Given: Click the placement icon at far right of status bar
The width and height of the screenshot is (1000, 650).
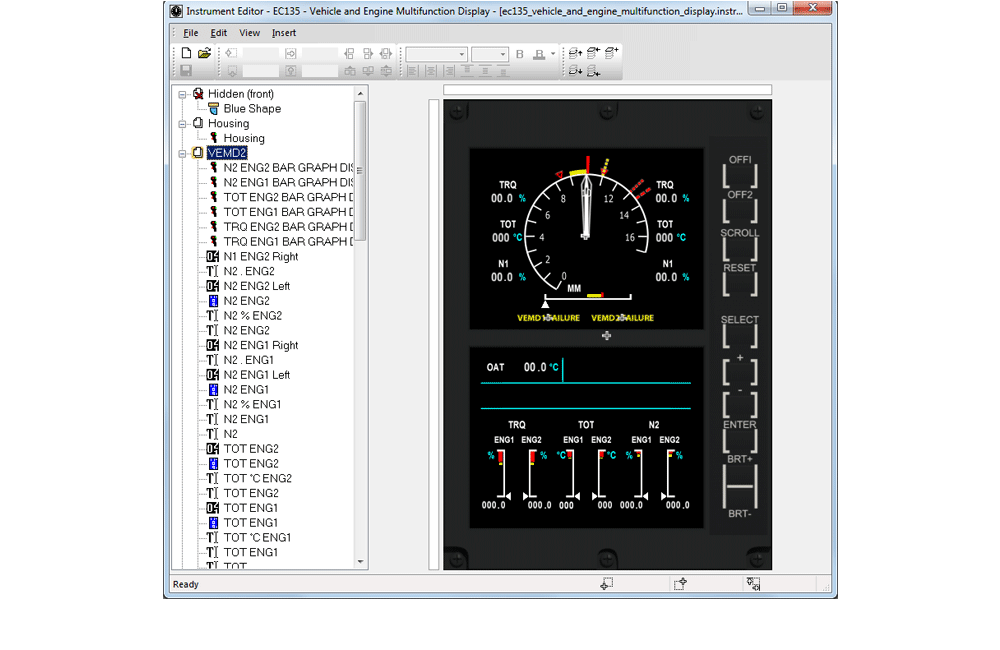Looking at the screenshot, I should [x=752, y=585].
